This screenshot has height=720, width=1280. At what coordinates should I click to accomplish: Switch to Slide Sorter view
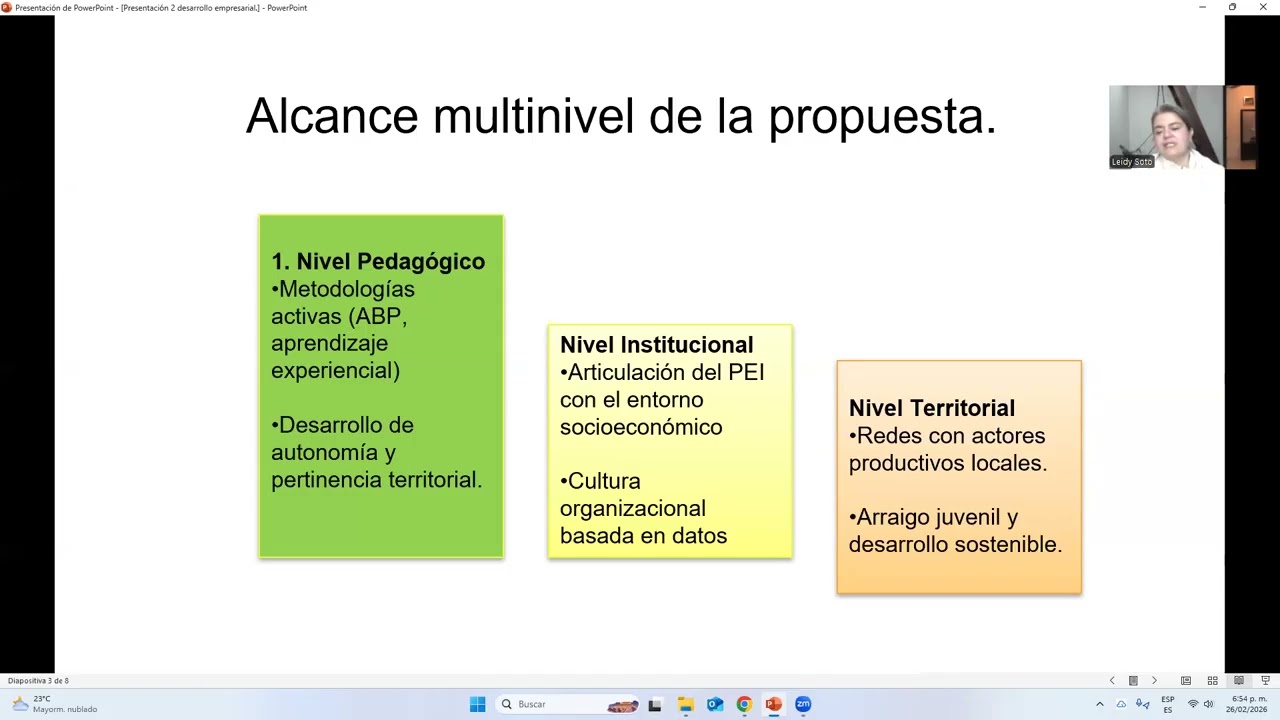point(1212,680)
